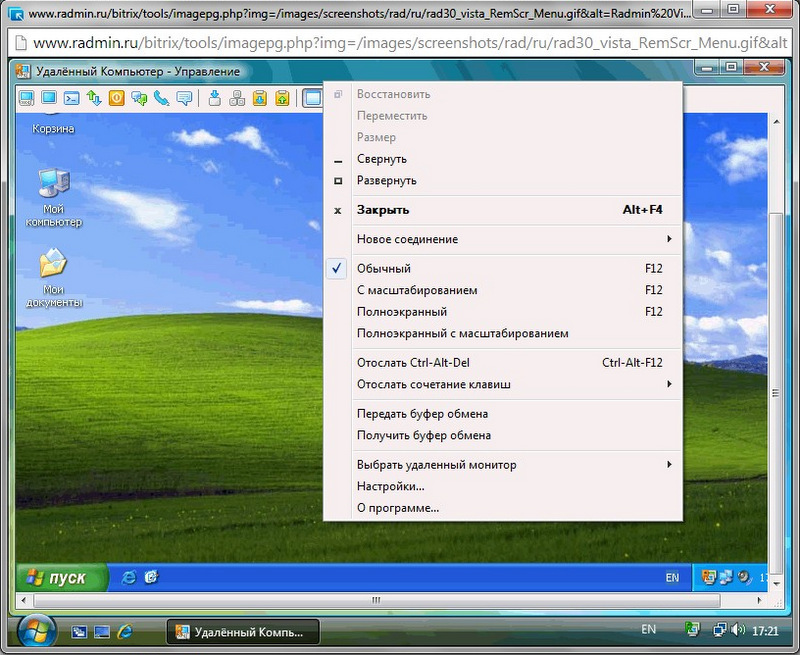800x655 pixels.
Task: Click EN language indicator in XP taskbar
Action: [x=672, y=577]
